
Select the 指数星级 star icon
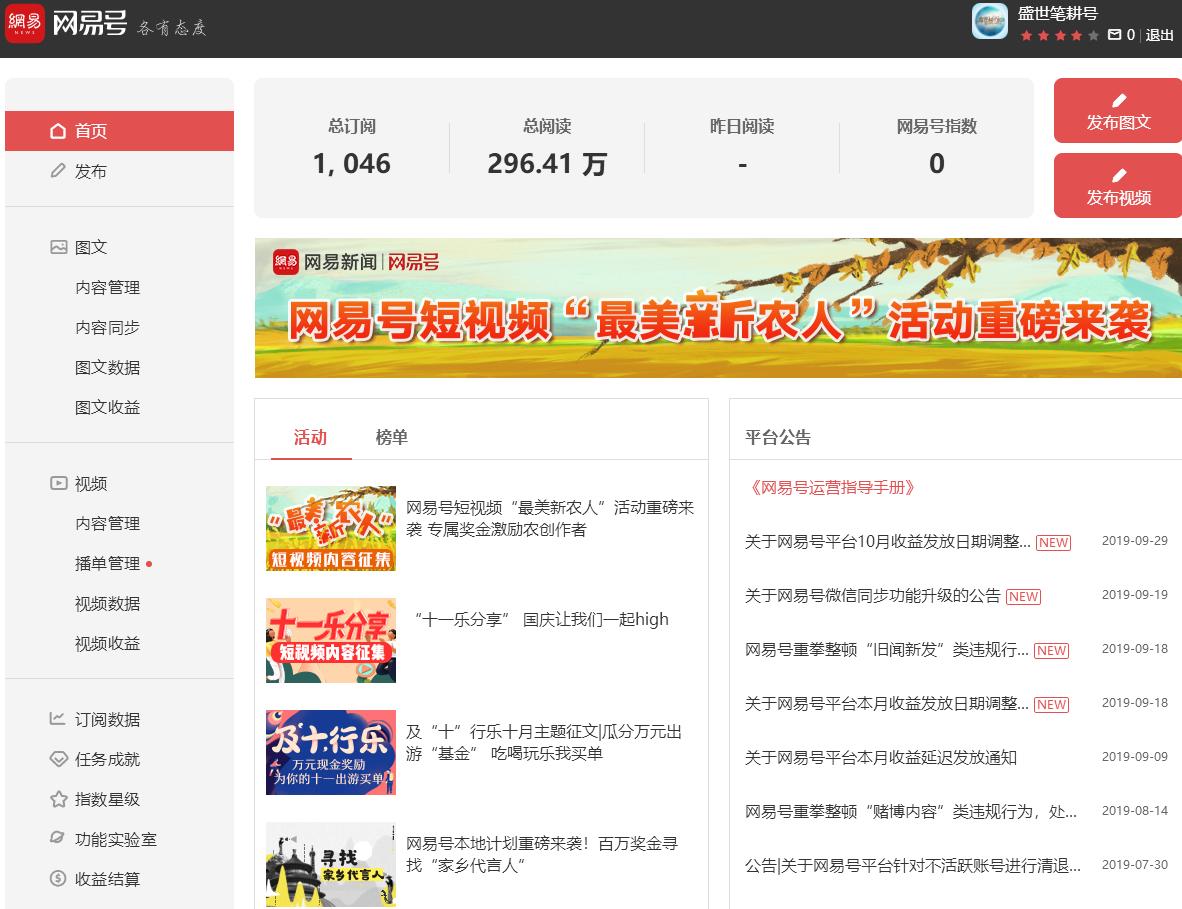point(58,799)
